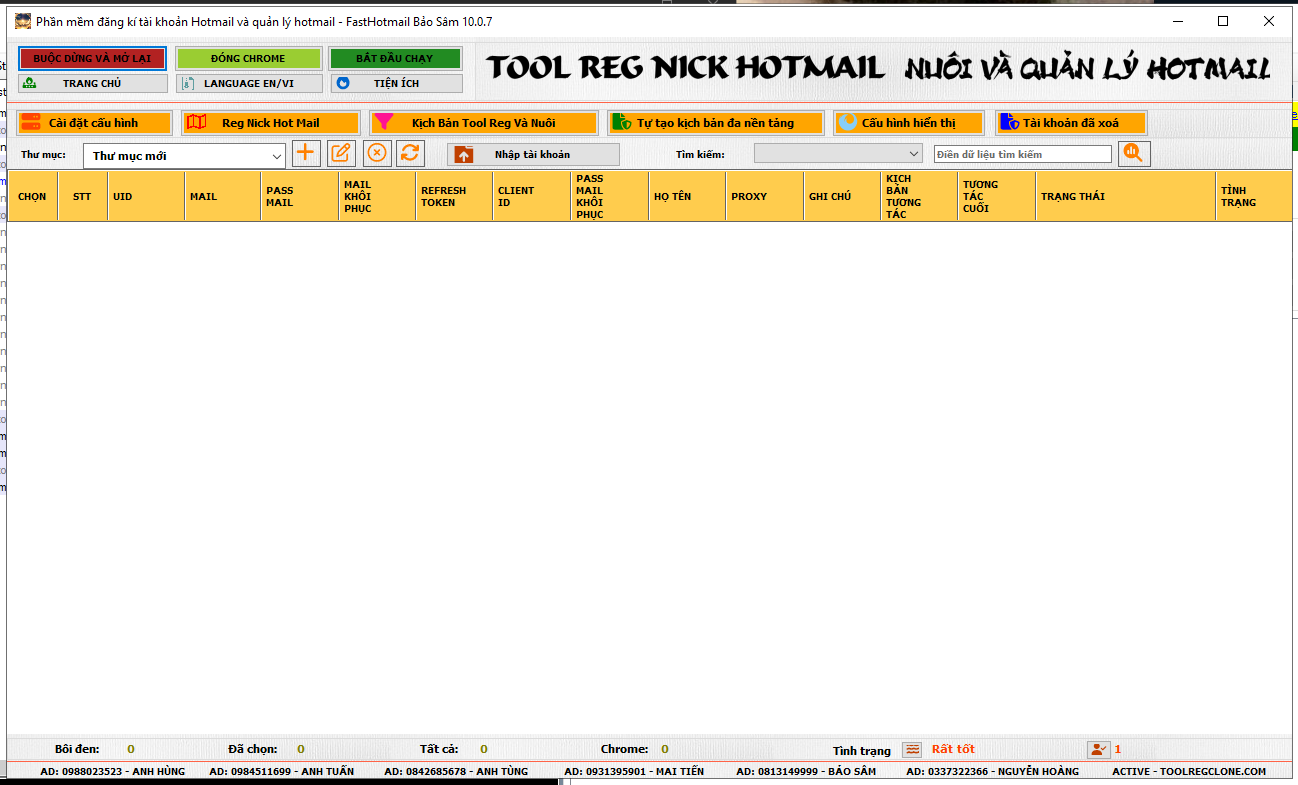This screenshot has height=785, width=1298.
Task: Click the edit folder pencil icon
Action: [x=341, y=153]
